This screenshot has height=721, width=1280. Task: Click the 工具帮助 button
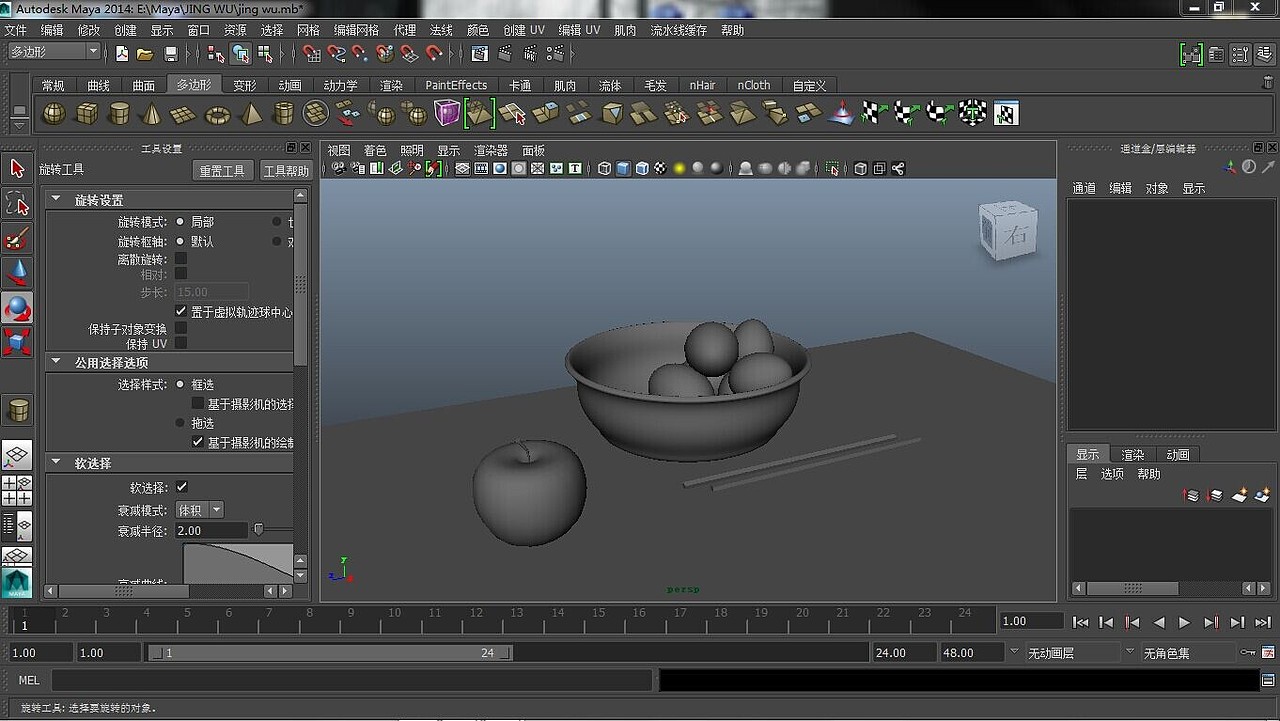coord(286,171)
